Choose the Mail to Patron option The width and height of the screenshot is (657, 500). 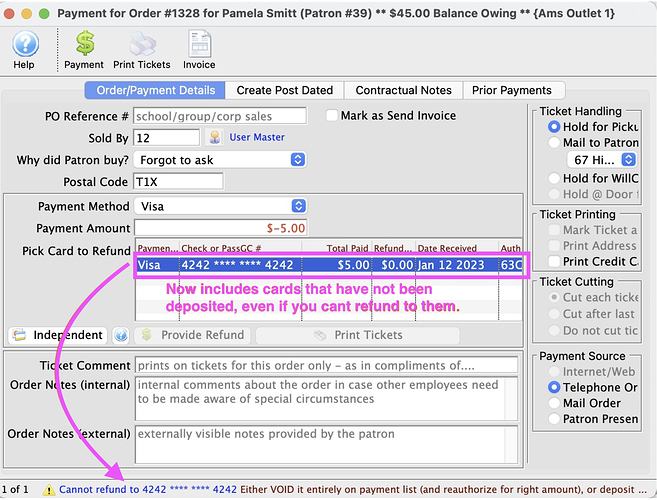[x=554, y=142]
